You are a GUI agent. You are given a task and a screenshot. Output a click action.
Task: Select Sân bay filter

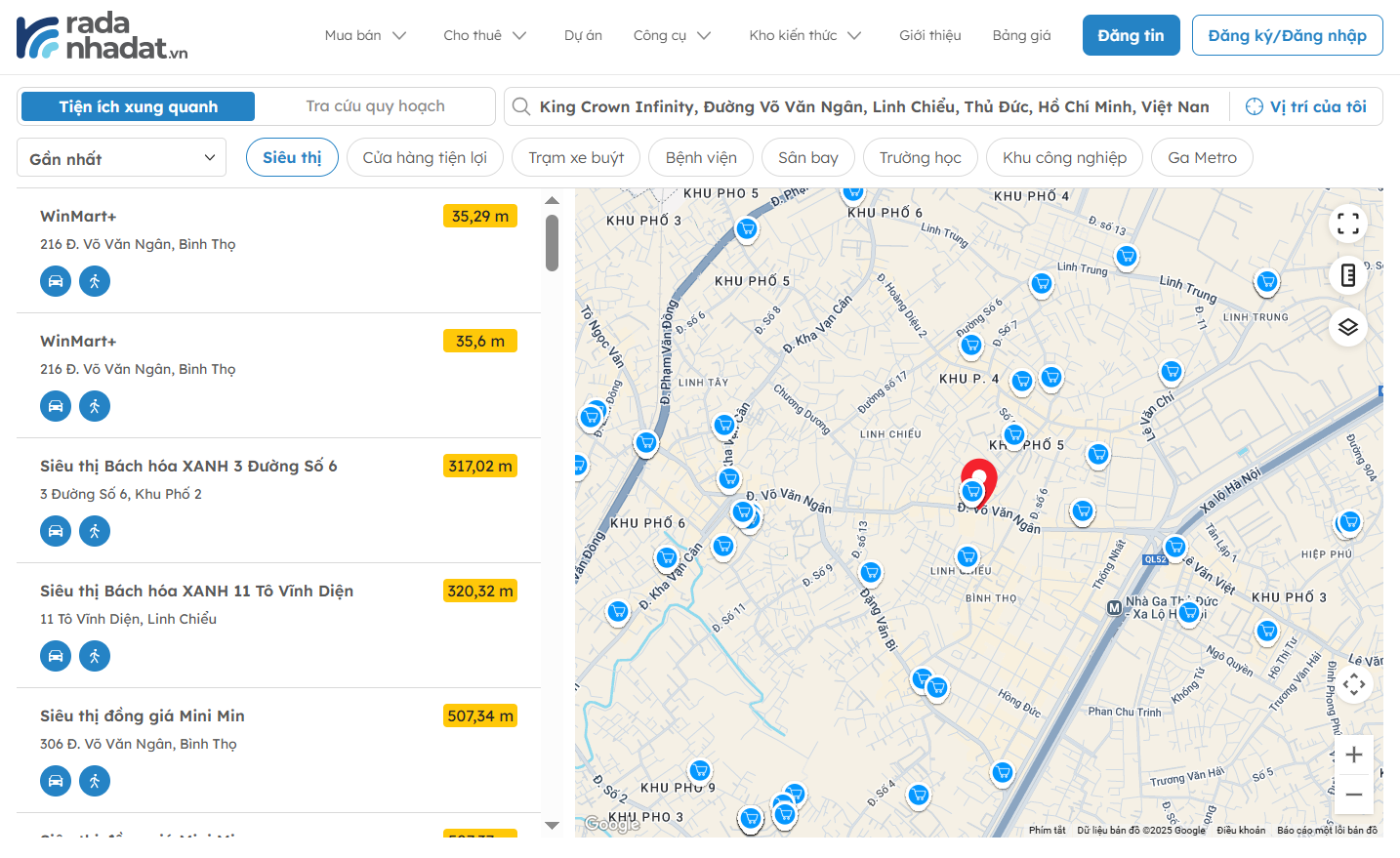[x=808, y=157]
